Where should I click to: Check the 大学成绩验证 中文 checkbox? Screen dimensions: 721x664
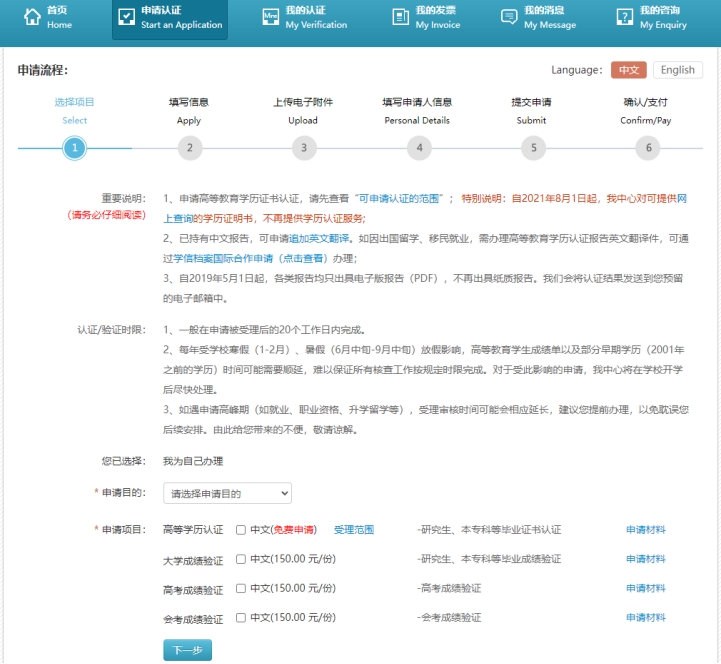tap(241, 559)
